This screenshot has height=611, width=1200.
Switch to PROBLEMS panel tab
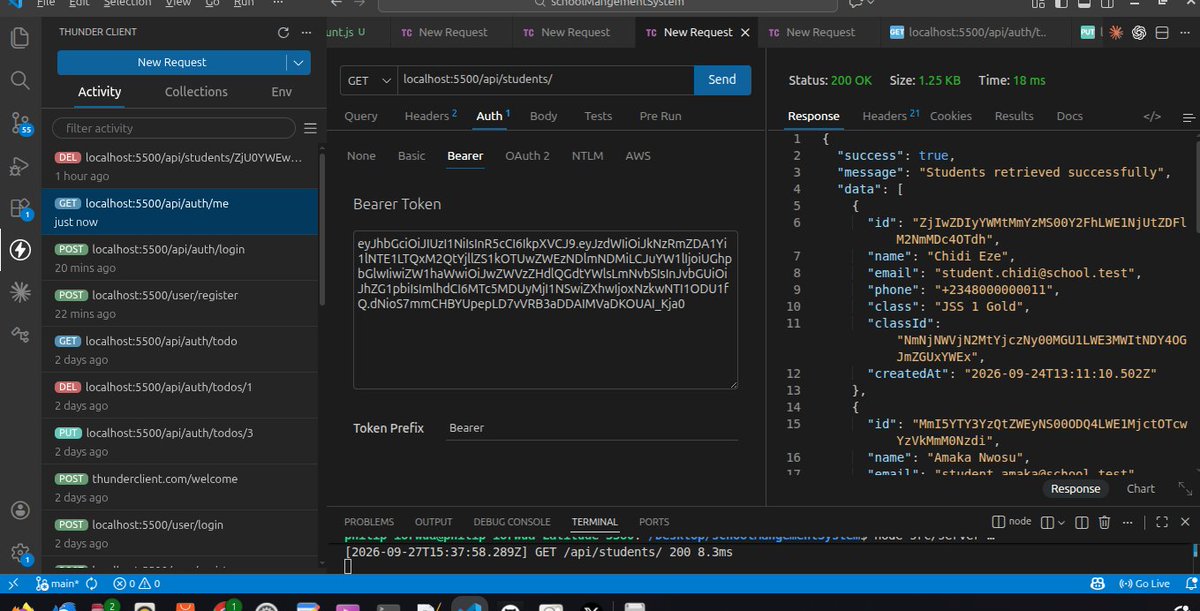369,522
